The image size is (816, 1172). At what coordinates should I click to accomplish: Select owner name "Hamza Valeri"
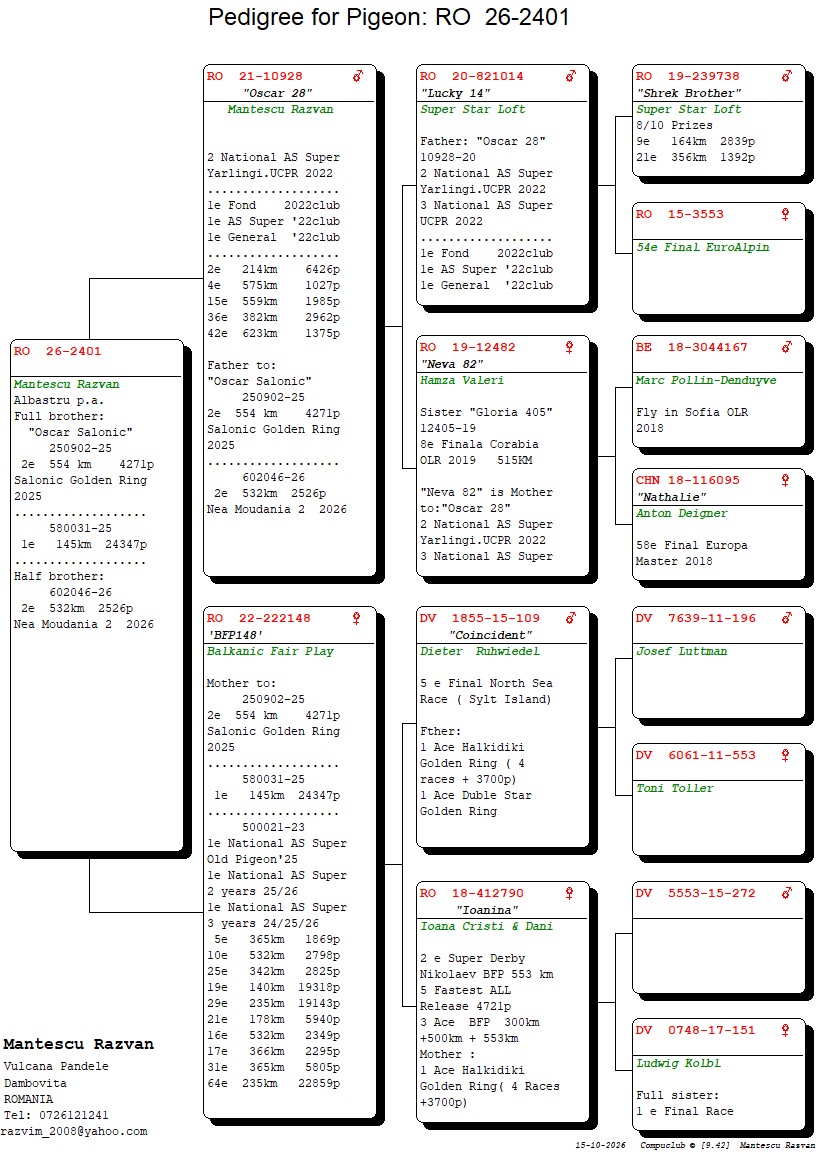click(x=462, y=380)
